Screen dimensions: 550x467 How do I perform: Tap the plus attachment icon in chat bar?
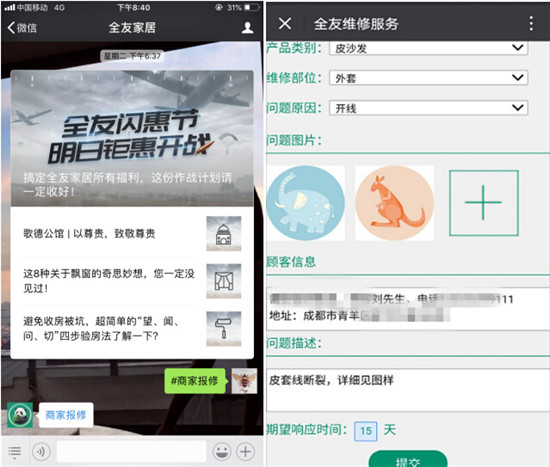click(246, 451)
